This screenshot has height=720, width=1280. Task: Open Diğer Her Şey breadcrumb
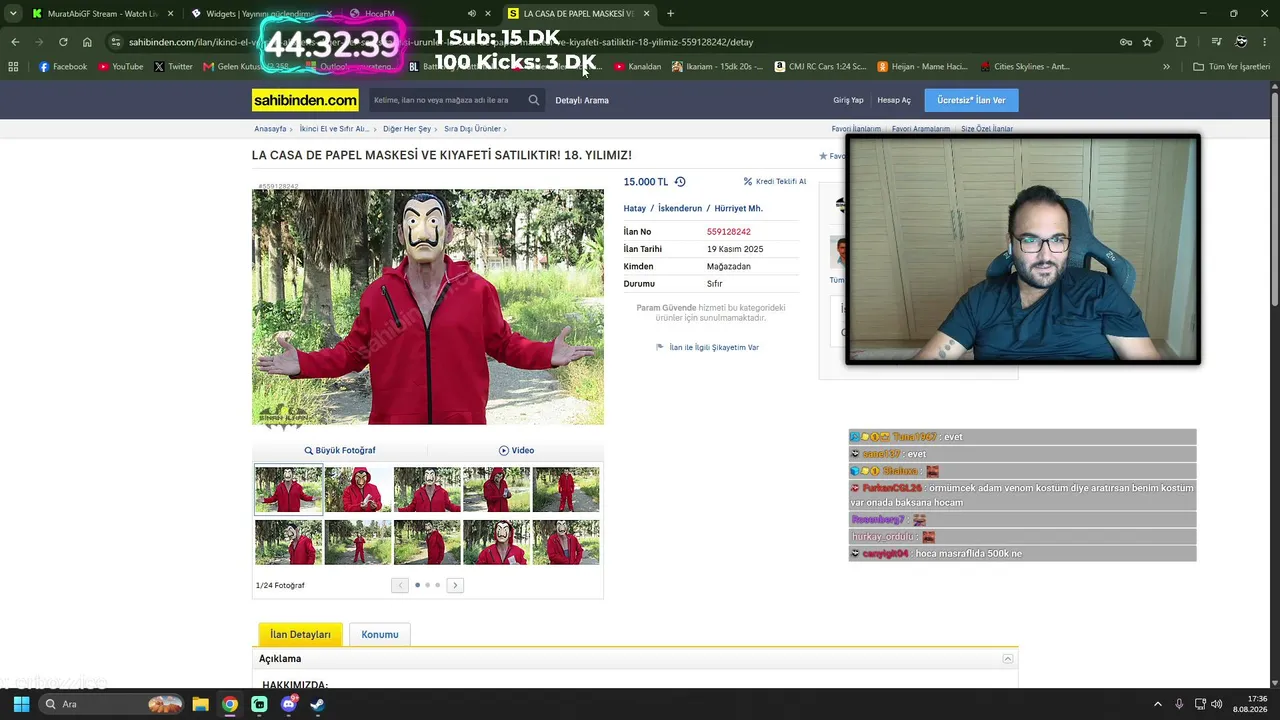(407, 129)
